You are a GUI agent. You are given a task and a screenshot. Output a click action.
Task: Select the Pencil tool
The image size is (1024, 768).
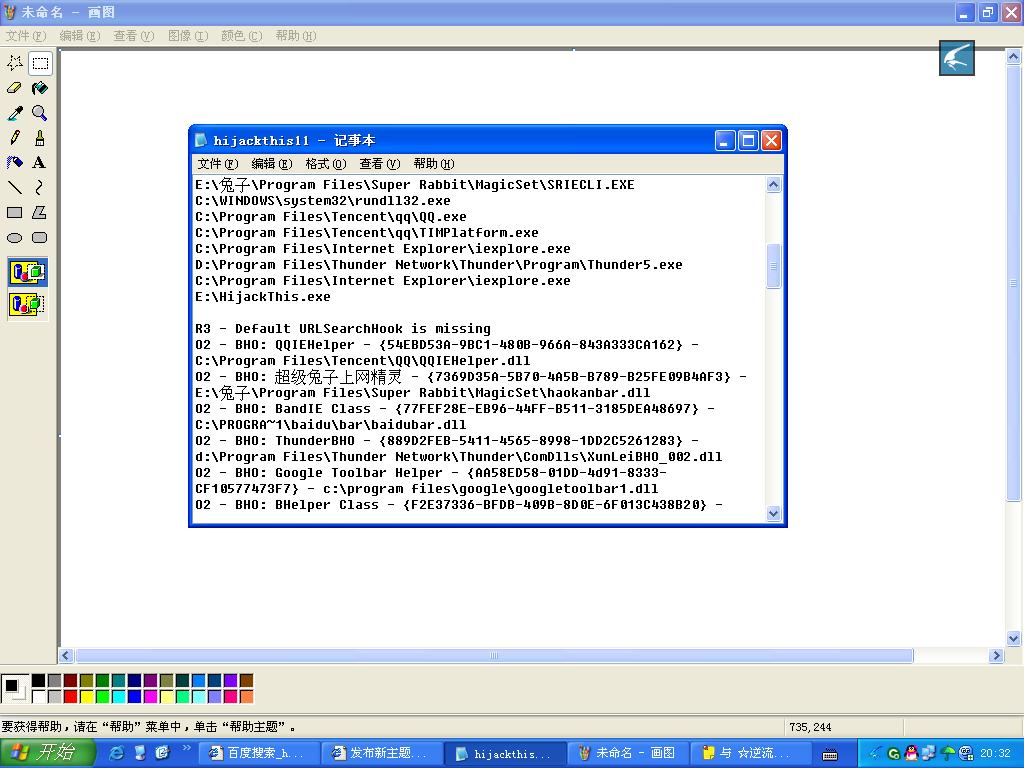tap(15, 138)
